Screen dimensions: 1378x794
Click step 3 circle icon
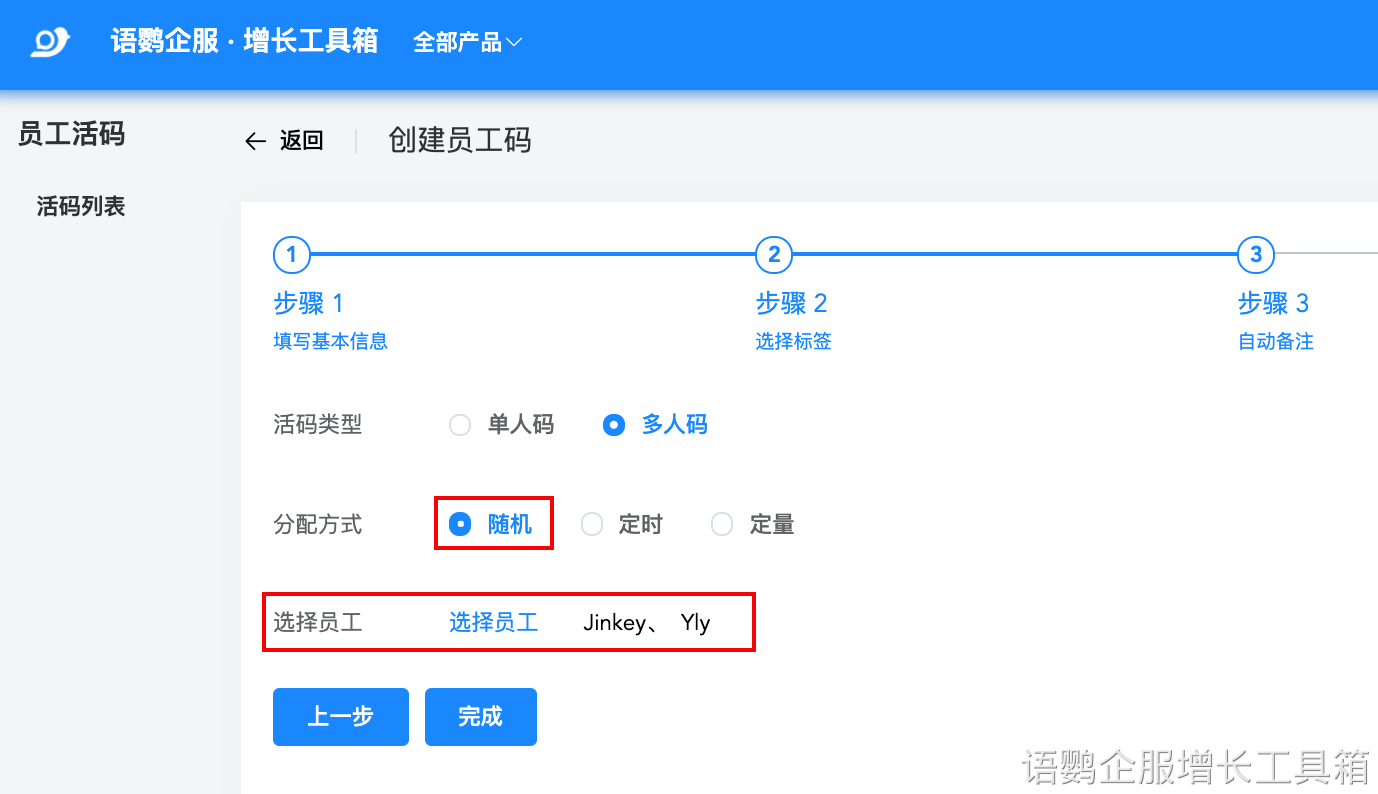click(1256, 255)
